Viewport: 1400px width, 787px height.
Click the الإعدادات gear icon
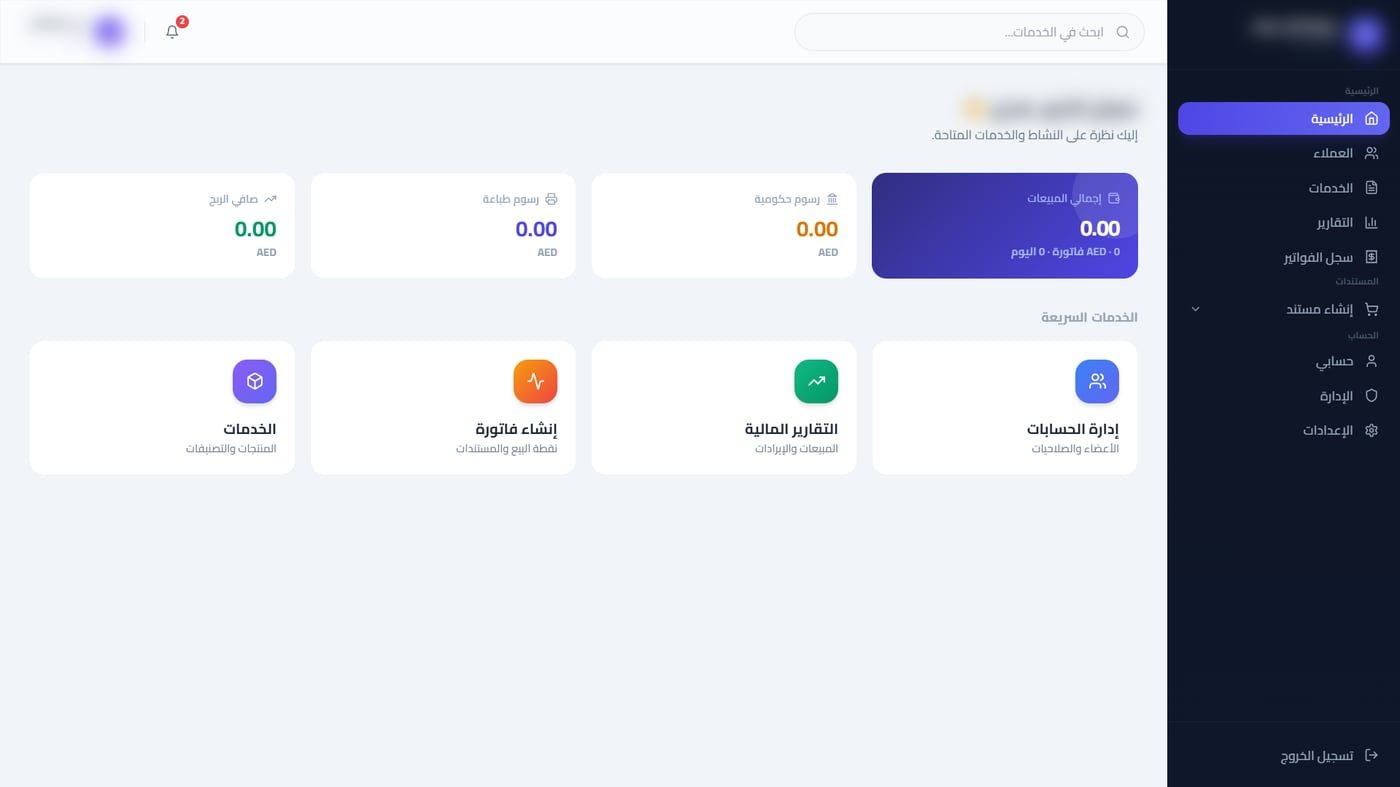coord(1371,430)
